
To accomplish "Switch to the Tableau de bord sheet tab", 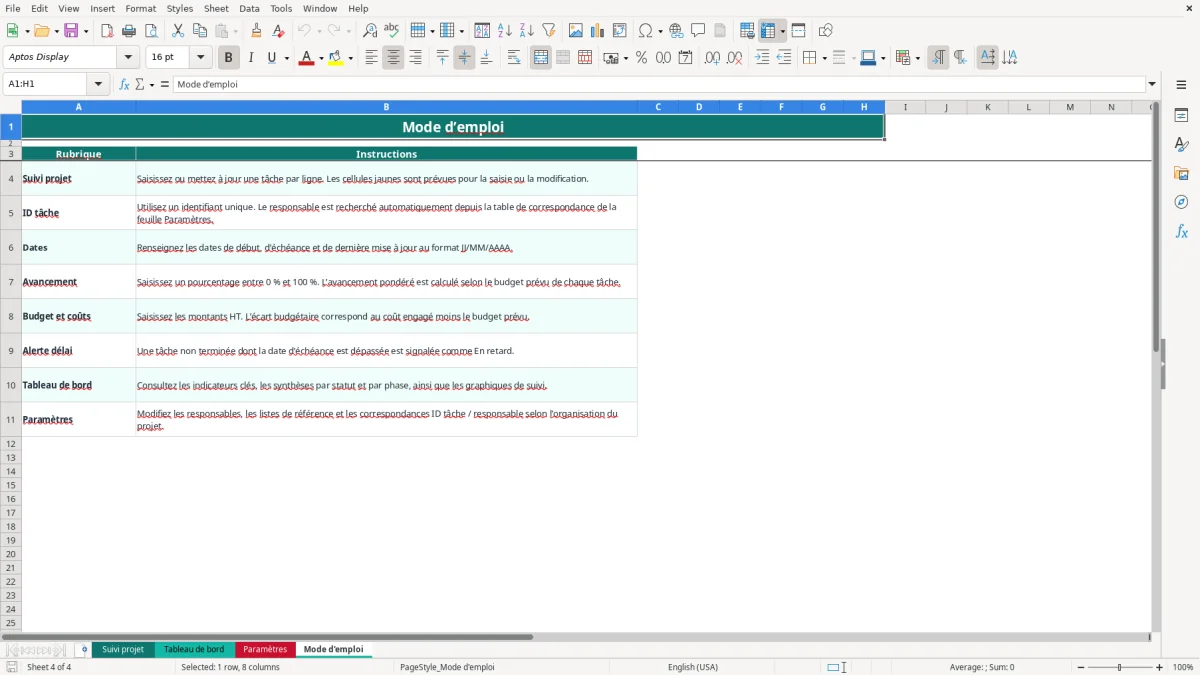I will (x=194, y=649).
